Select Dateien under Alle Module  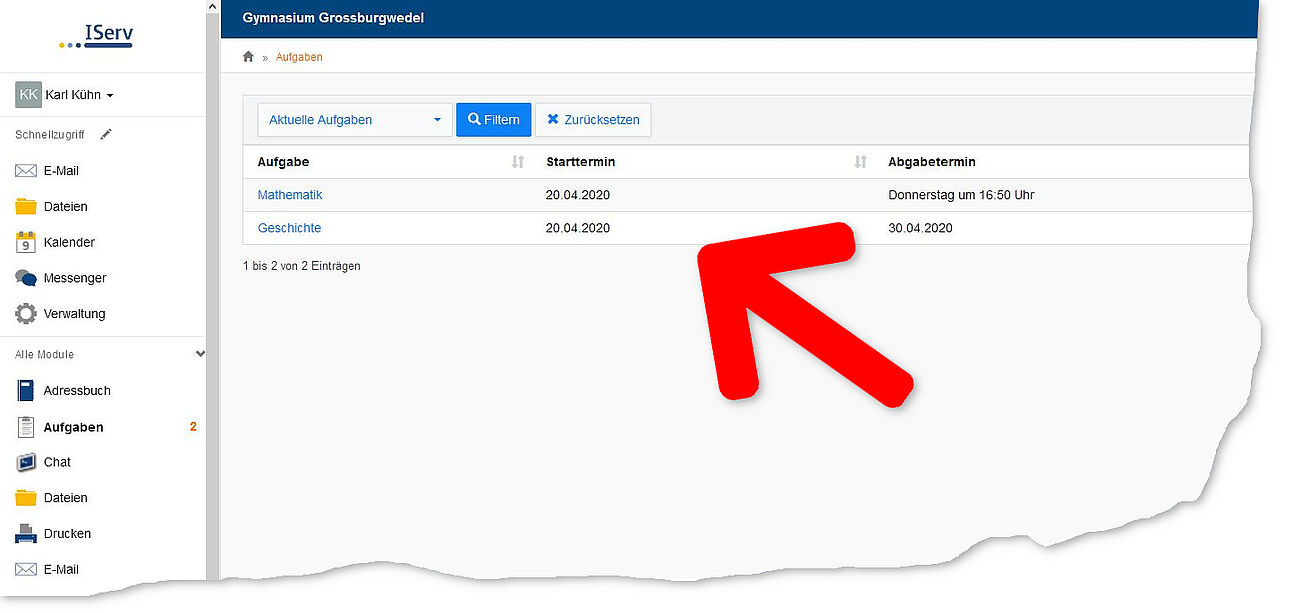tap(65, 498)
